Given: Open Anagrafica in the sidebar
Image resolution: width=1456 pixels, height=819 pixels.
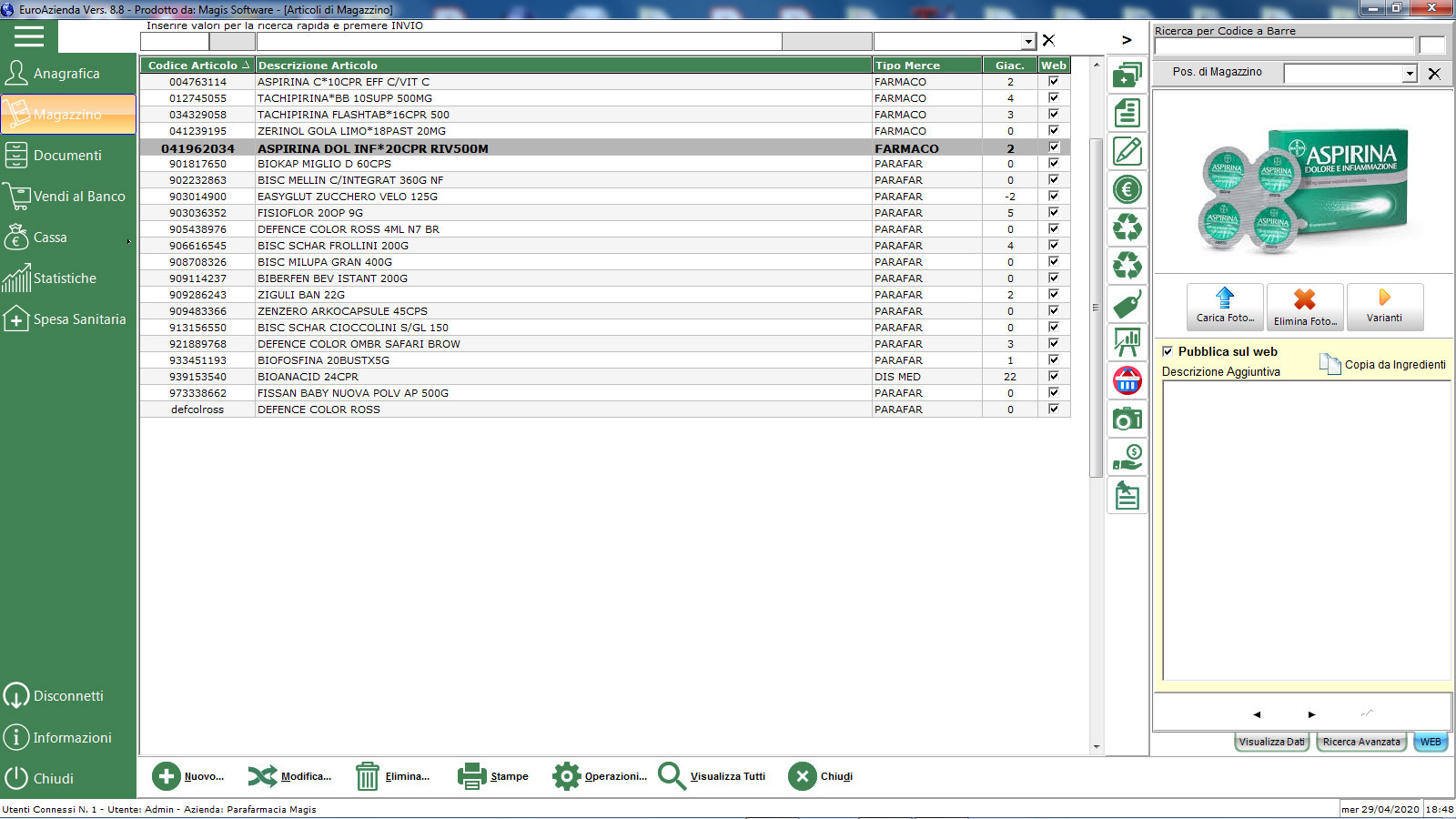Looking at the screenshot, I should (x=68, y=74).
